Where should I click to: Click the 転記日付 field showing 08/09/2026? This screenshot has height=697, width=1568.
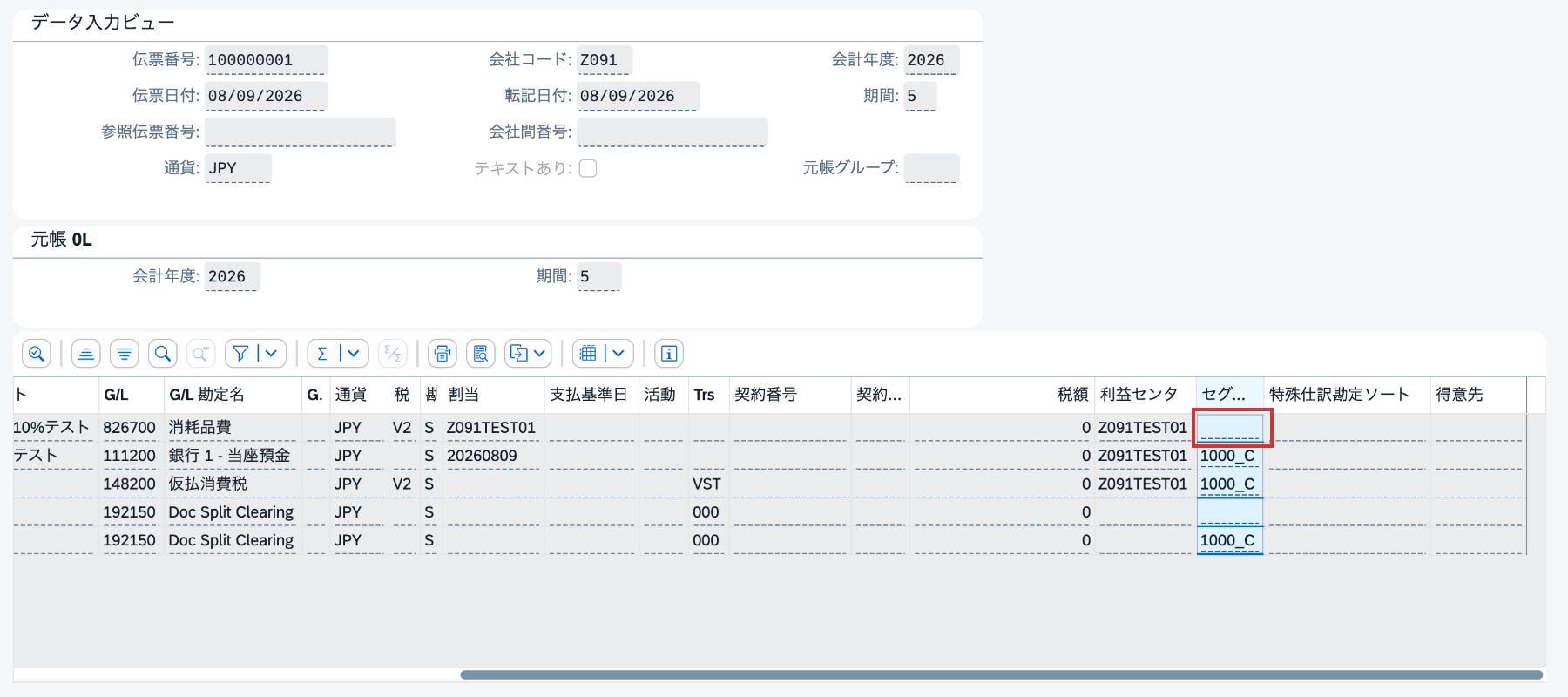click(638, 96)
